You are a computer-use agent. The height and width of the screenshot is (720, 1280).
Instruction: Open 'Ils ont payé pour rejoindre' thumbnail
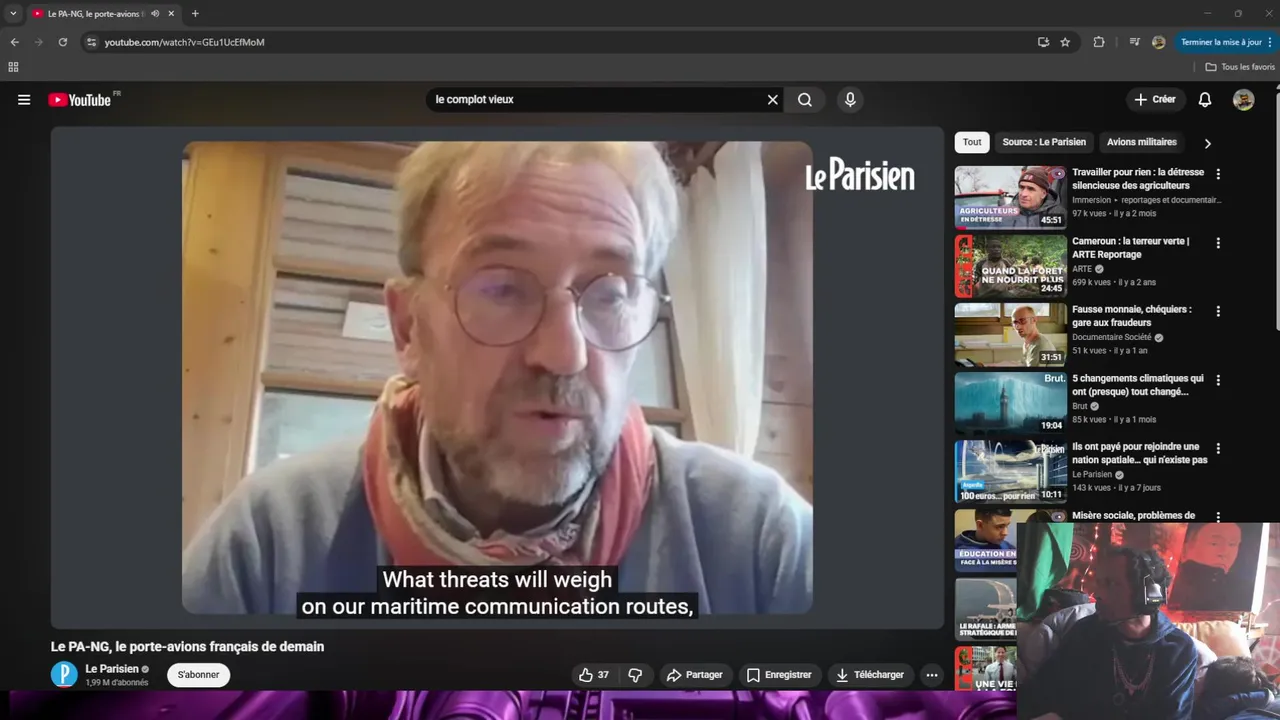click(1010, 471)
